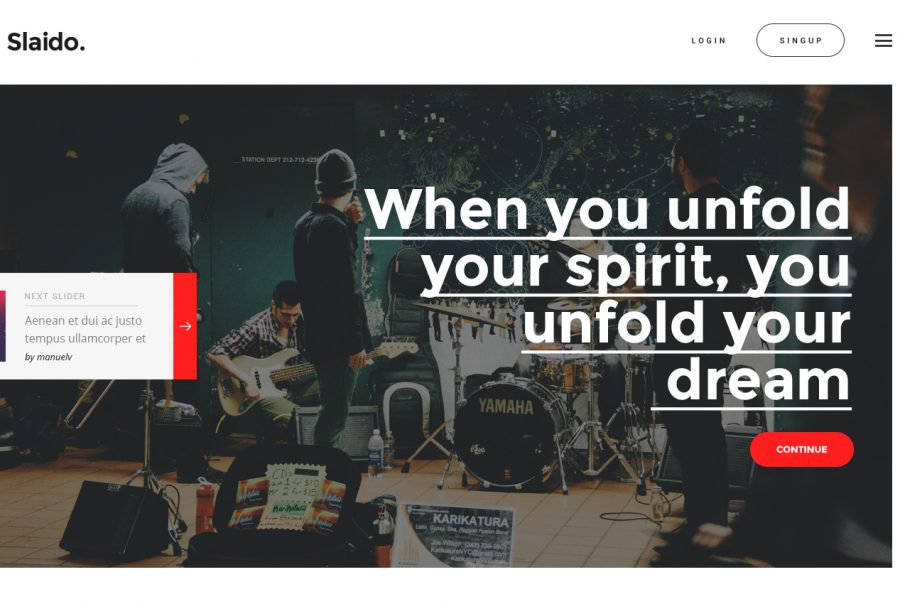Click the headline line "When you unfold"
The height and width of the screenshot is (604, 900).
[x=607, y=209]
